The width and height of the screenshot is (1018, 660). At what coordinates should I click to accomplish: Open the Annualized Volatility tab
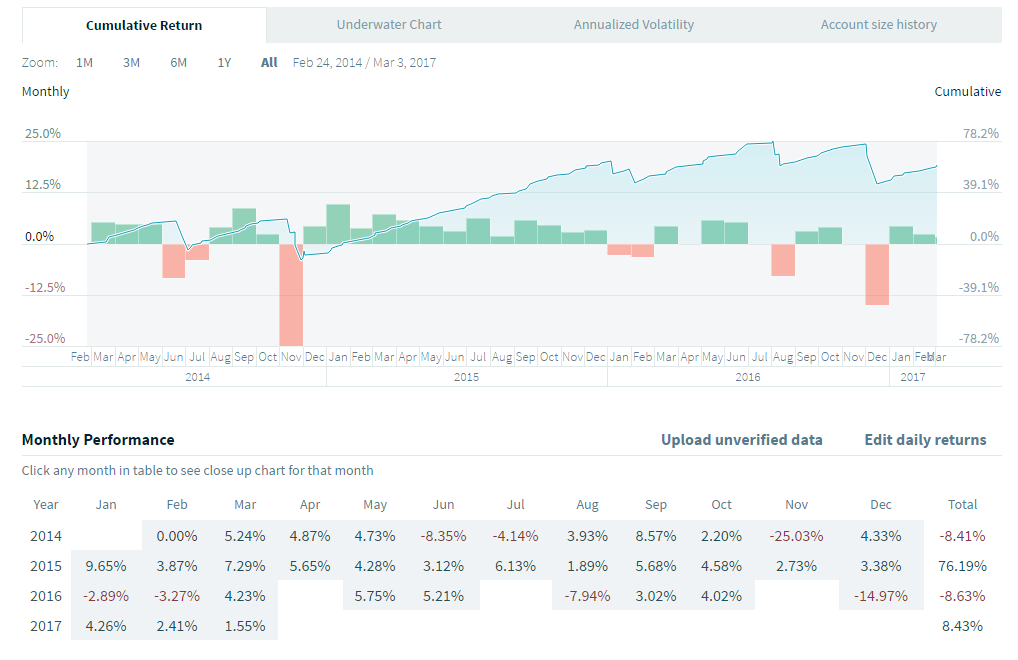[x=634, y=25]
